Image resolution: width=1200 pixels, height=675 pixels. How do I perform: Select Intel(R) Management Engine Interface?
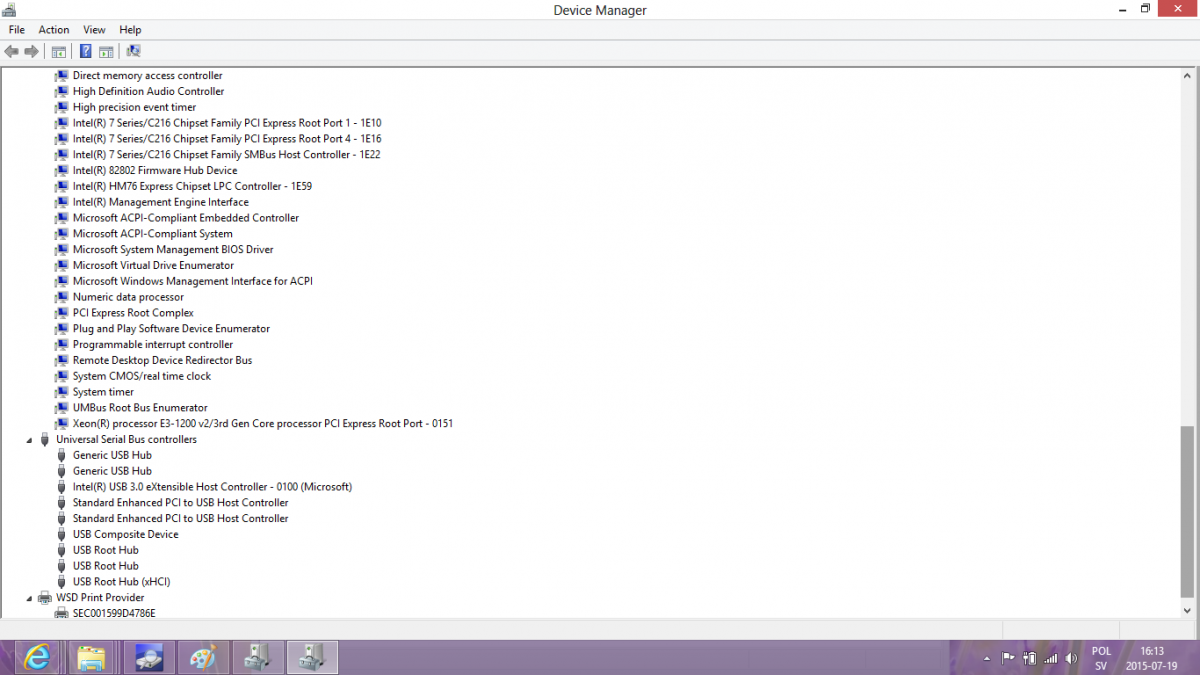tap(161, 202)
